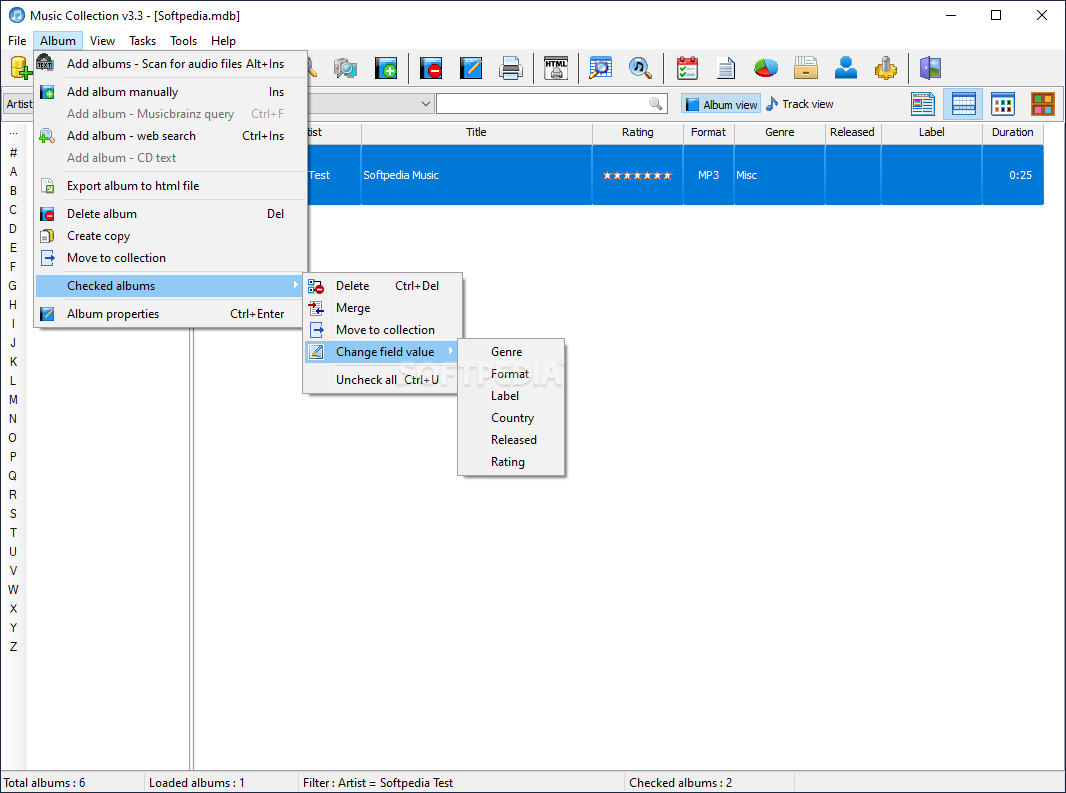Toggle Track view mode
This screenshot has height=793, width=1066.
click(x=800, y=104)
